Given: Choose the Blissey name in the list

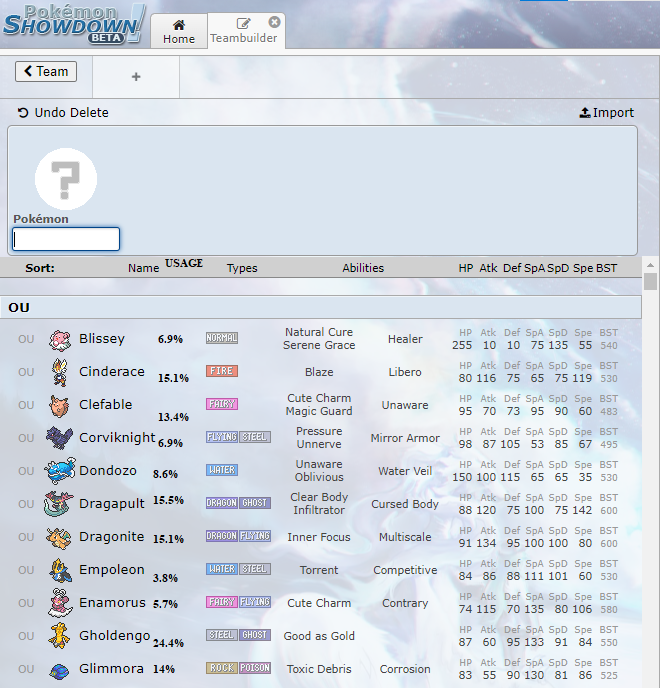Looking at the screenshot, I should pyautogui.click(x=102, y=339).
